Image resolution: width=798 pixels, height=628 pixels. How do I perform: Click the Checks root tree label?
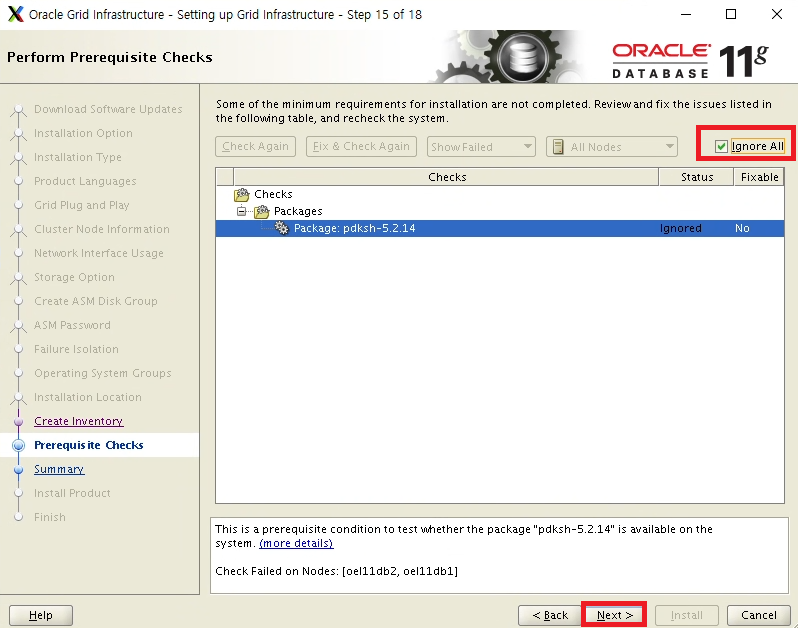[x=273, y=194]
